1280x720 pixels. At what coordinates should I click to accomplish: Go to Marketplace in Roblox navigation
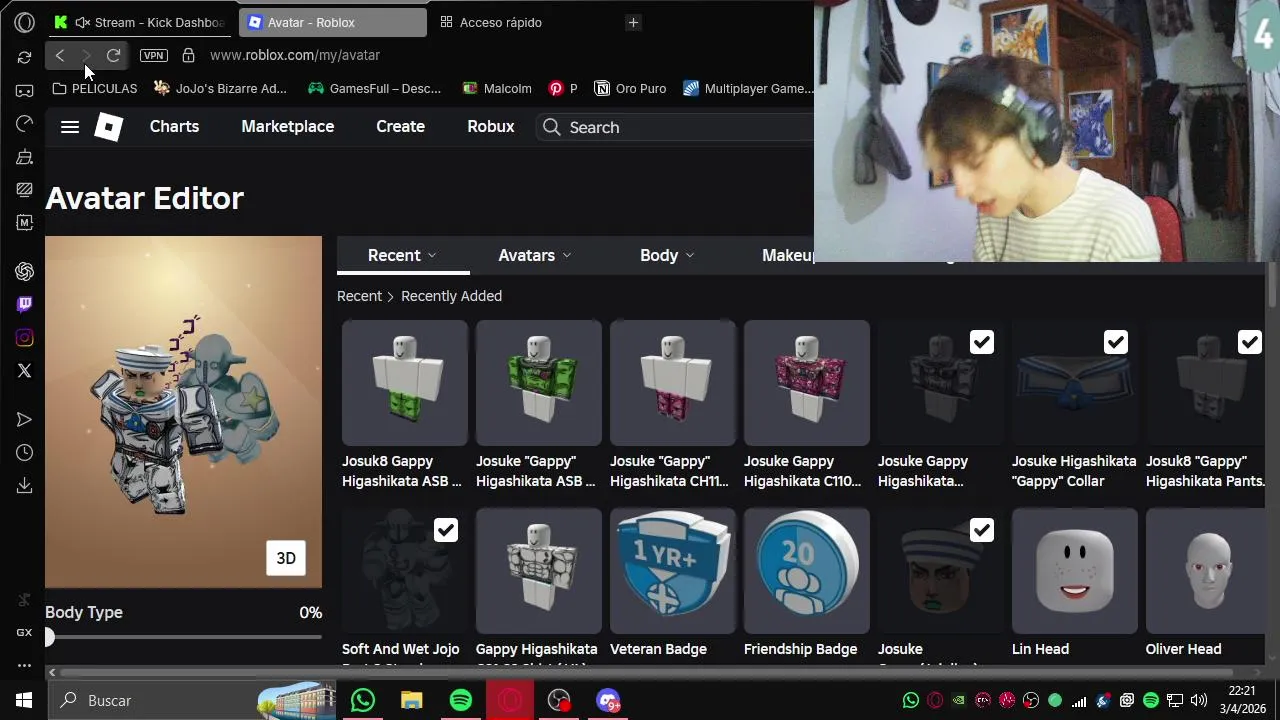pos(288,126)
